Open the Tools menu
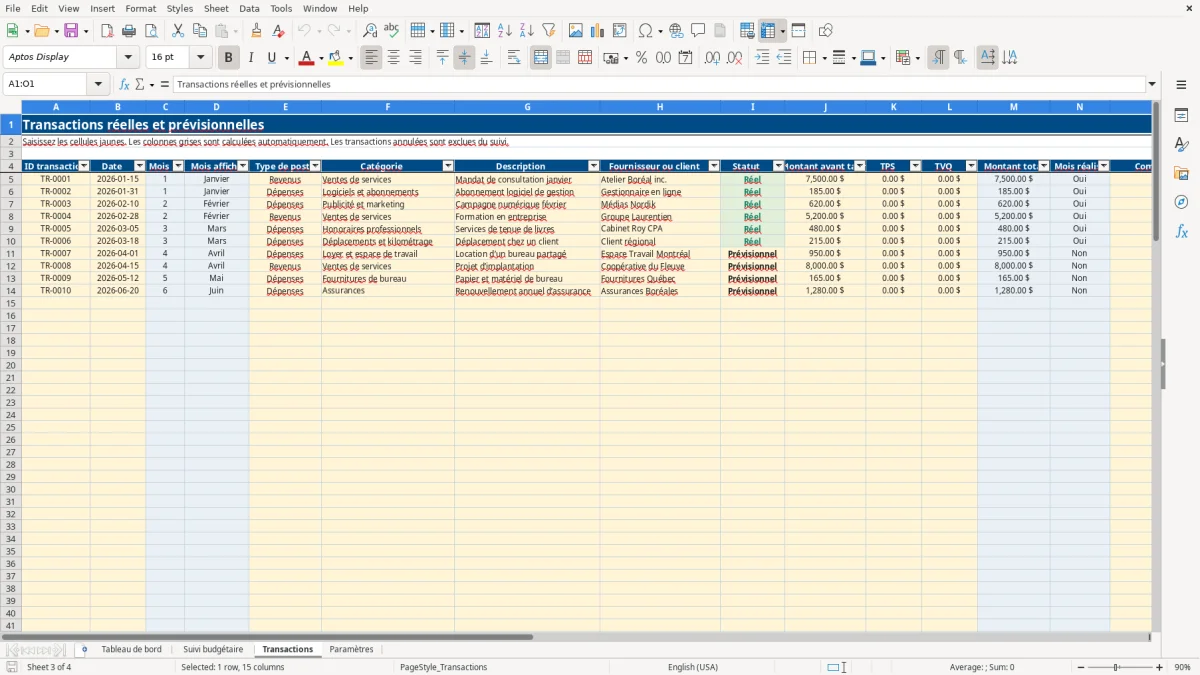Viewport: 1200px width, 675px height. [281, 8]
